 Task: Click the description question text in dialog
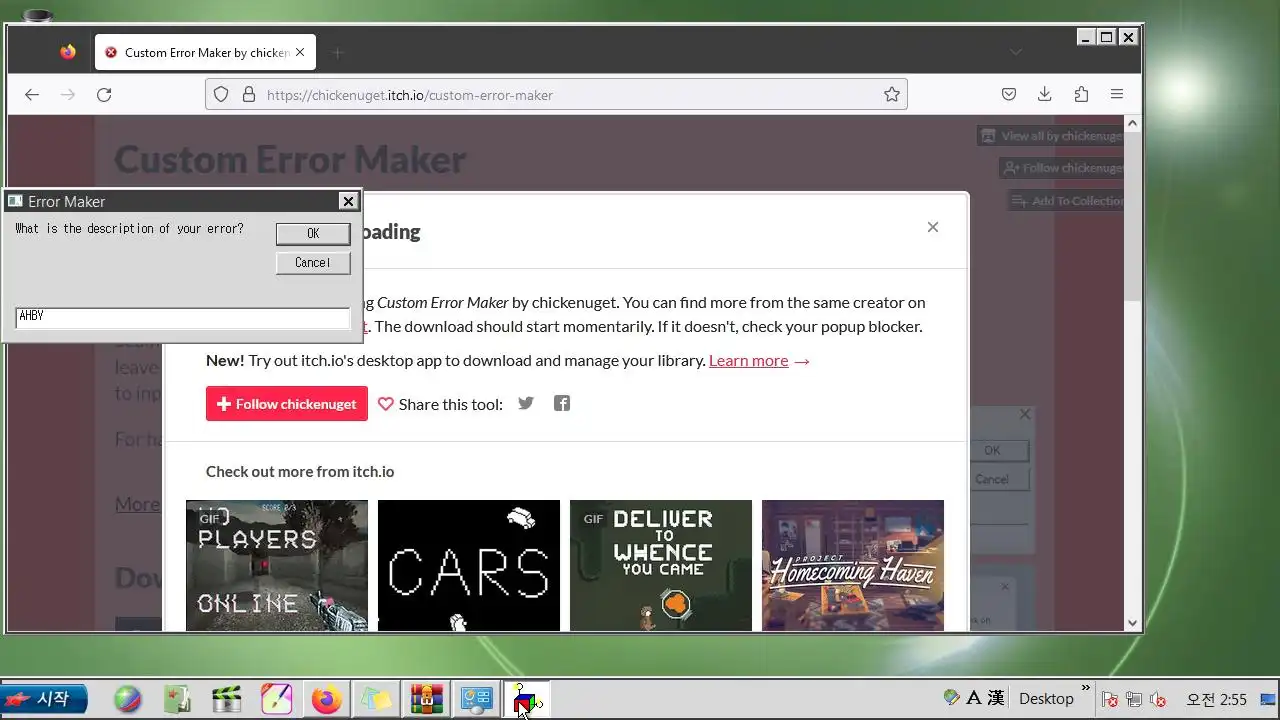[x=129, y=229]
